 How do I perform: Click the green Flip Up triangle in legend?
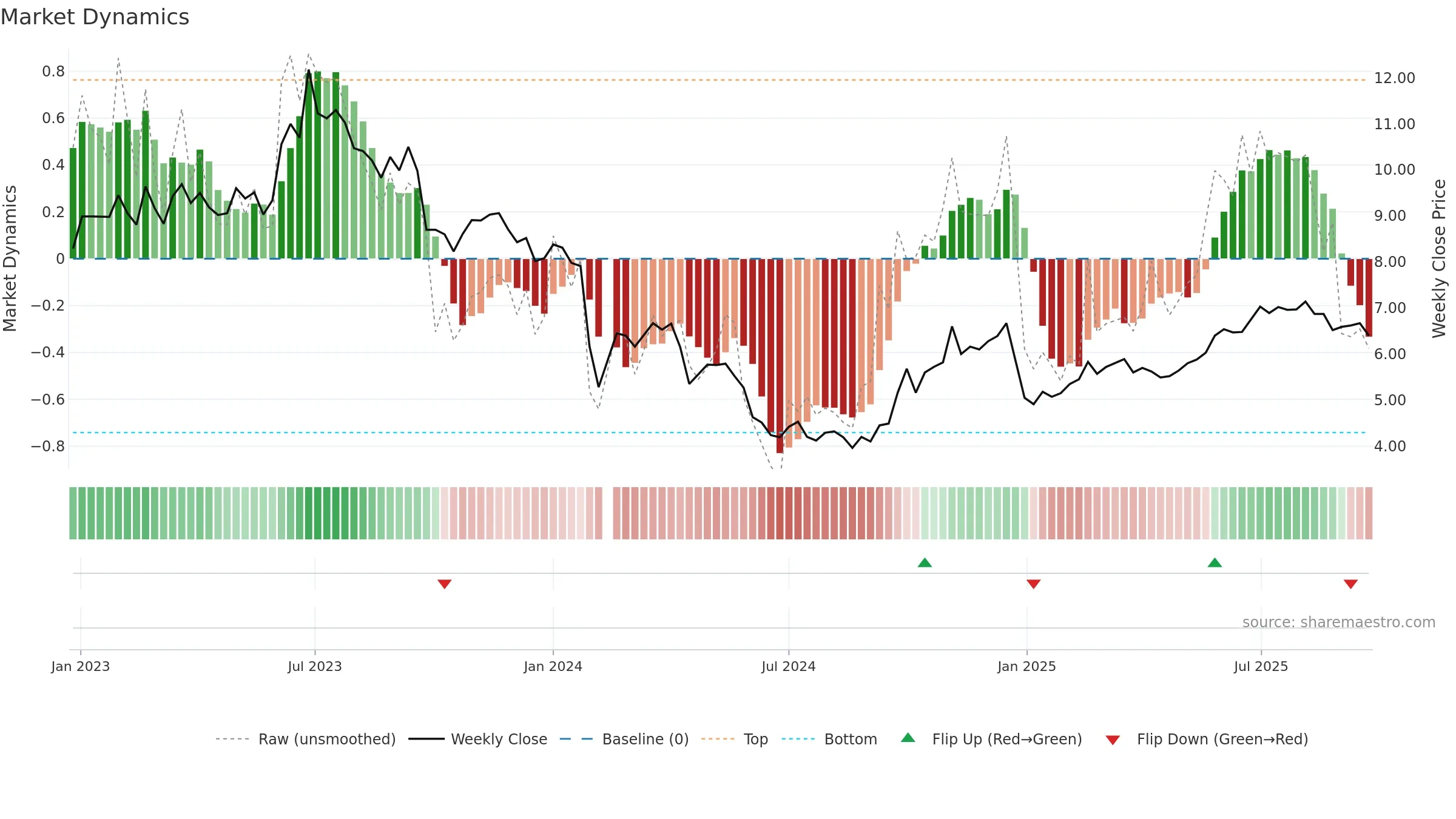(908, 738)
